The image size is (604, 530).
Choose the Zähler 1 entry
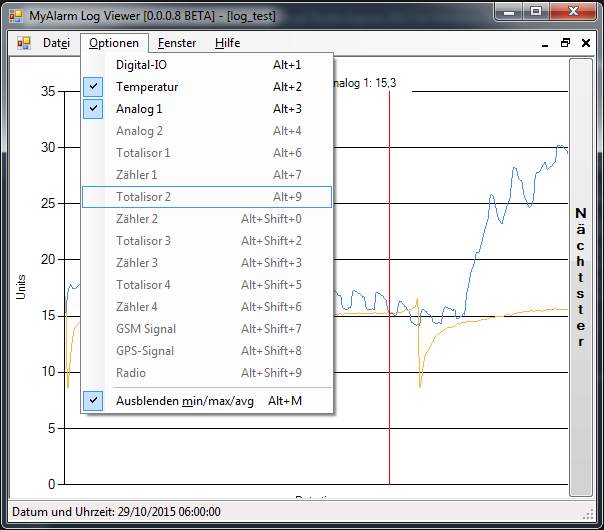click(207, 174)
